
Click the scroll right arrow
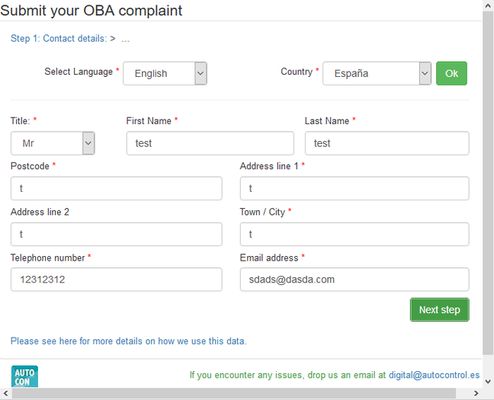pos(476,394)
